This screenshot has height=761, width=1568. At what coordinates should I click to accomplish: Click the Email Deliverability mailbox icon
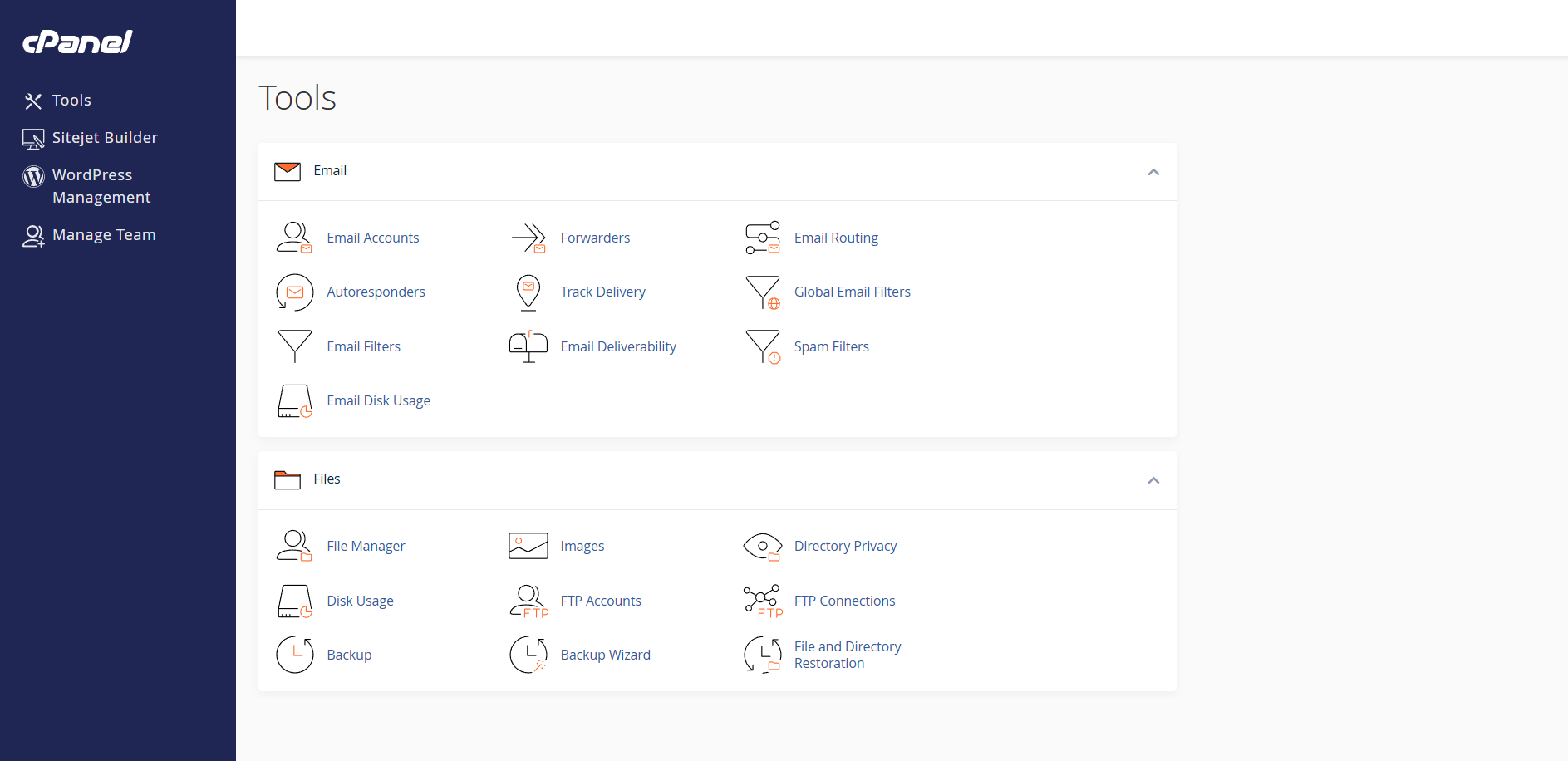(528, 346)
